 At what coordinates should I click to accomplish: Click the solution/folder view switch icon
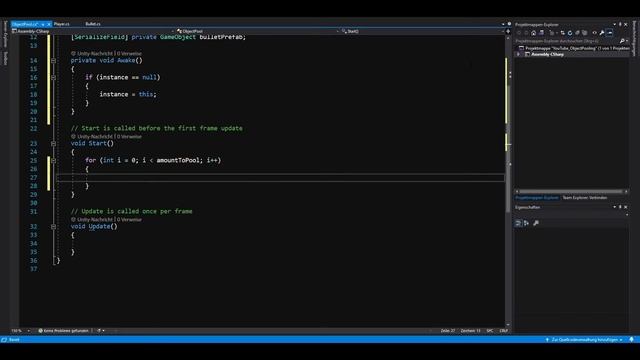click(541, 33)
